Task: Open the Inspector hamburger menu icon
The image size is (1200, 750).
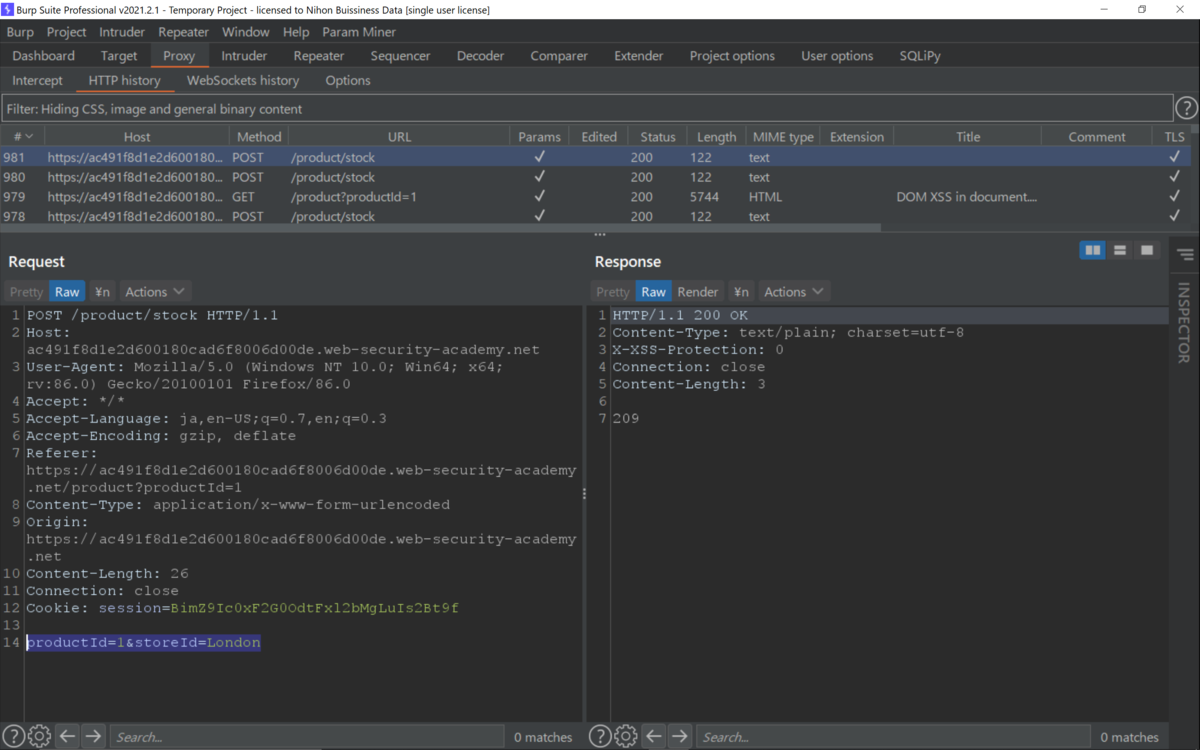Action: (1185, 256)
